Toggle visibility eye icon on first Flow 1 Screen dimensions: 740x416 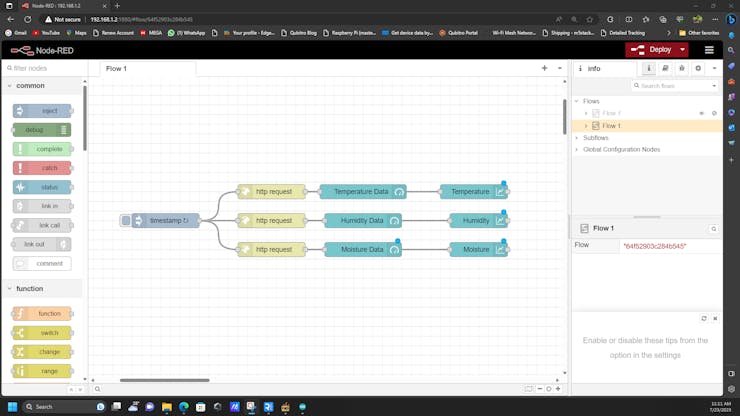click(701, 113)
